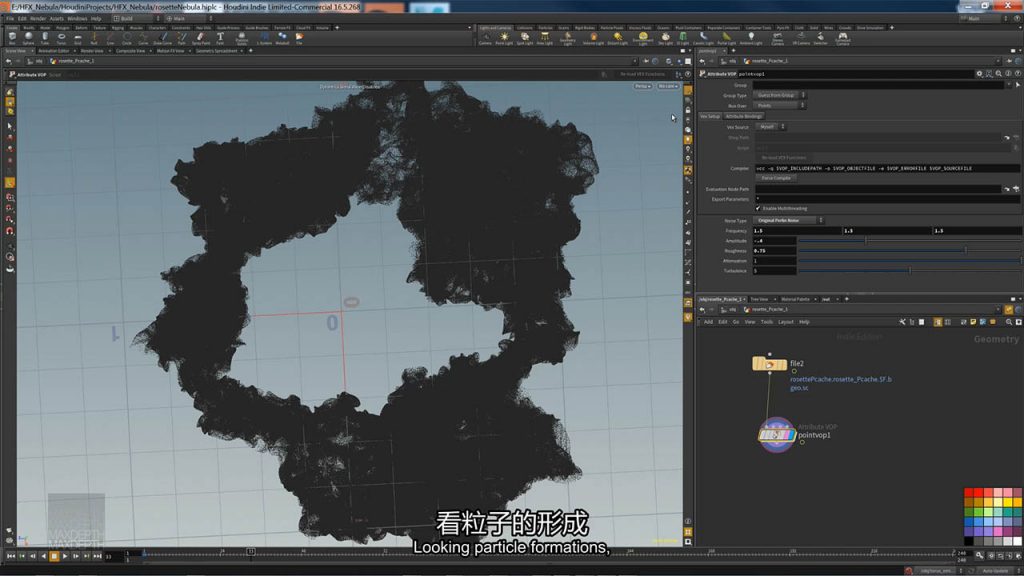The image size is (1024, 576).
Task: Add a Switcher from the shelf
Action: click(x=820, y=39)
